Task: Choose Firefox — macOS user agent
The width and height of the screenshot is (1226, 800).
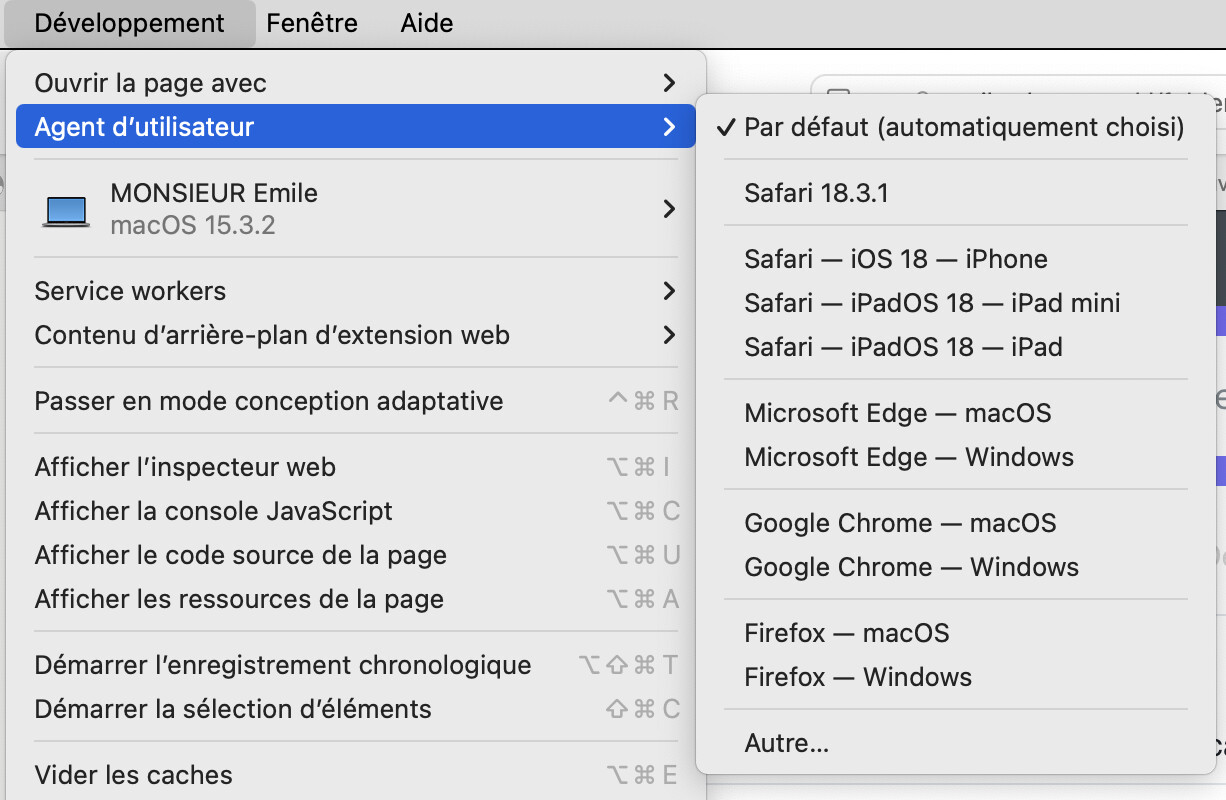Action: [955, 633]
